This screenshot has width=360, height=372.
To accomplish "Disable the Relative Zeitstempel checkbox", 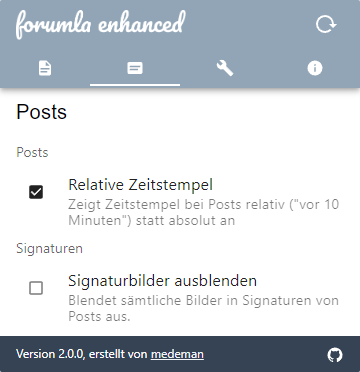I will click(x=36, y=192).
